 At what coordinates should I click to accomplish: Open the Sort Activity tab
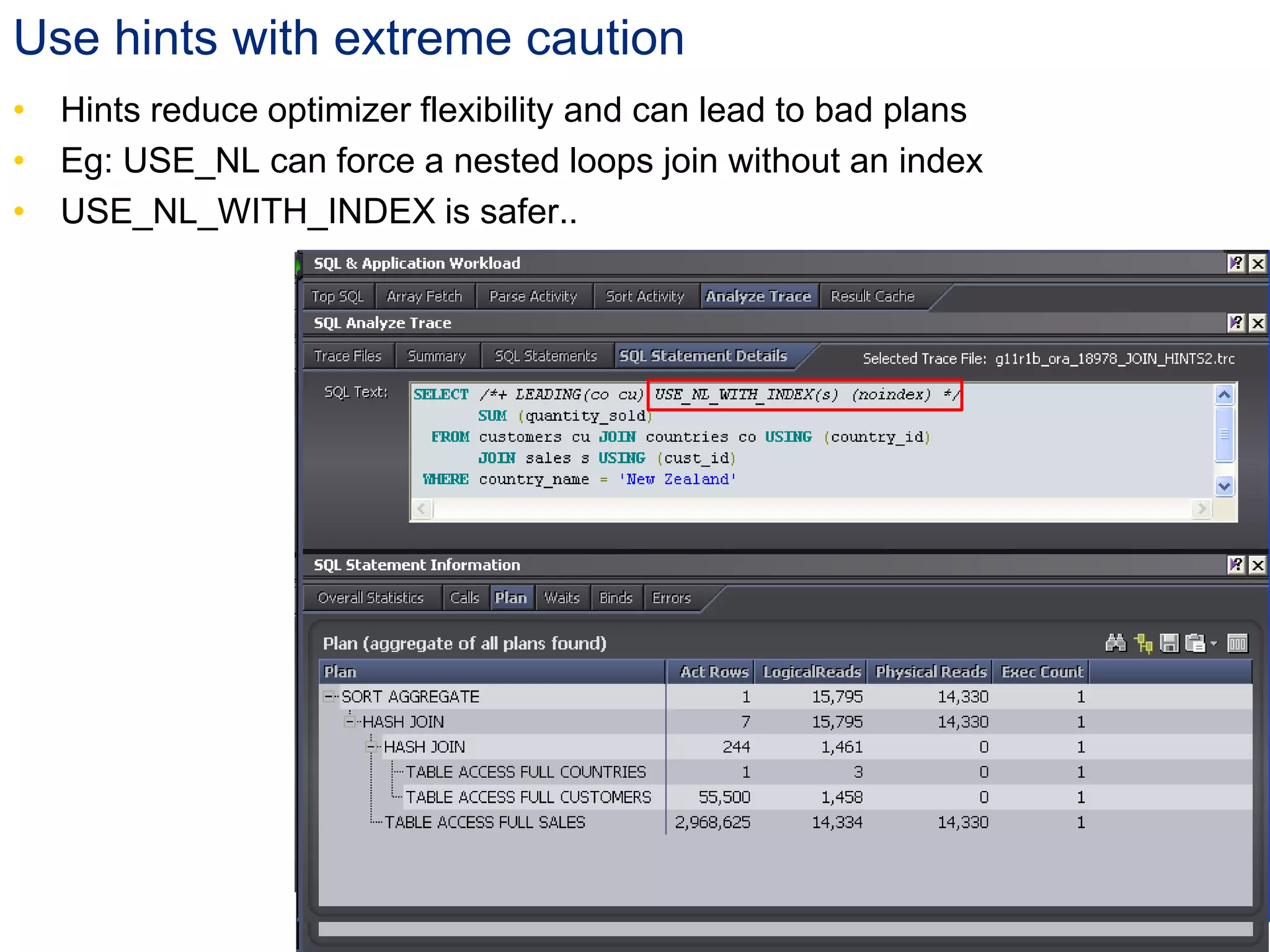pos(645,296)
